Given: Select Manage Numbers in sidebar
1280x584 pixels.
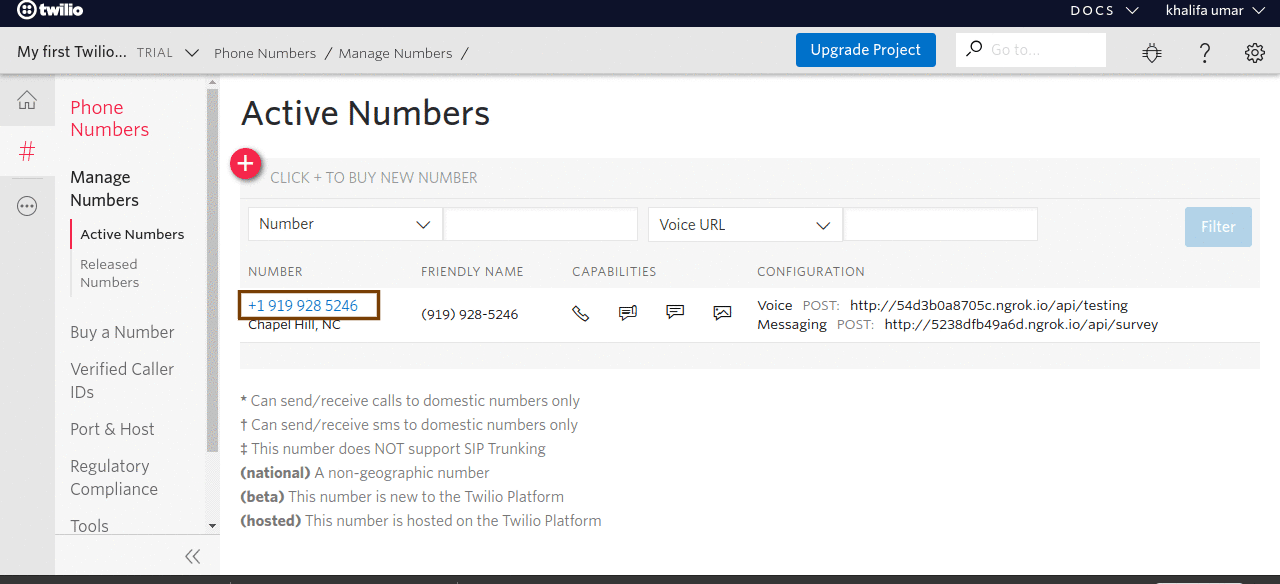Looking at the screenshot, I should [104, 188].
